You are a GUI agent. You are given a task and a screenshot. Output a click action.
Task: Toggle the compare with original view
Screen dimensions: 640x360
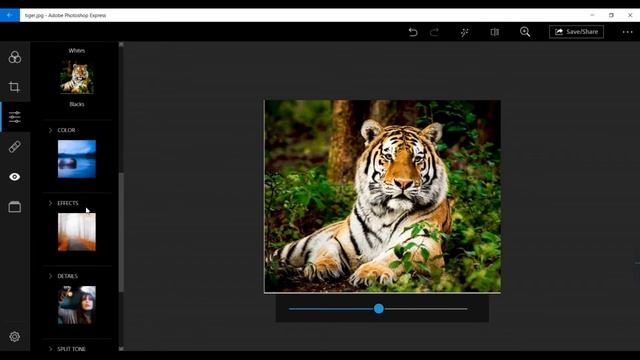(495, 32)
